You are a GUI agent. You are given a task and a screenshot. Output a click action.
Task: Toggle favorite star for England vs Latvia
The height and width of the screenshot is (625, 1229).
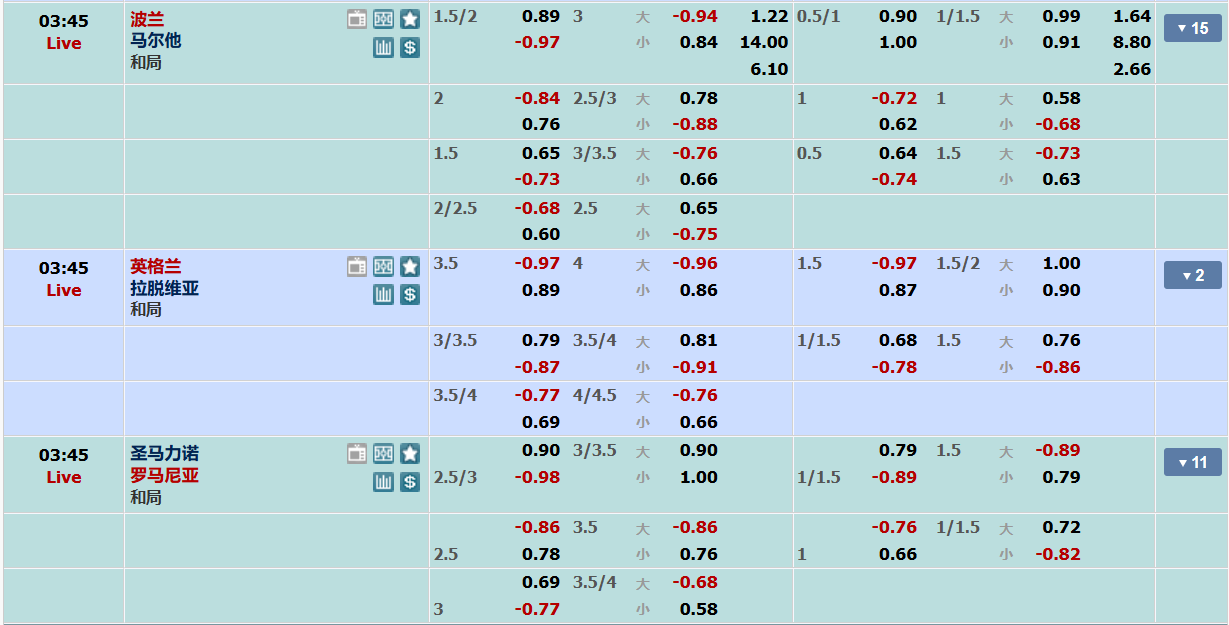coord(410,266)
